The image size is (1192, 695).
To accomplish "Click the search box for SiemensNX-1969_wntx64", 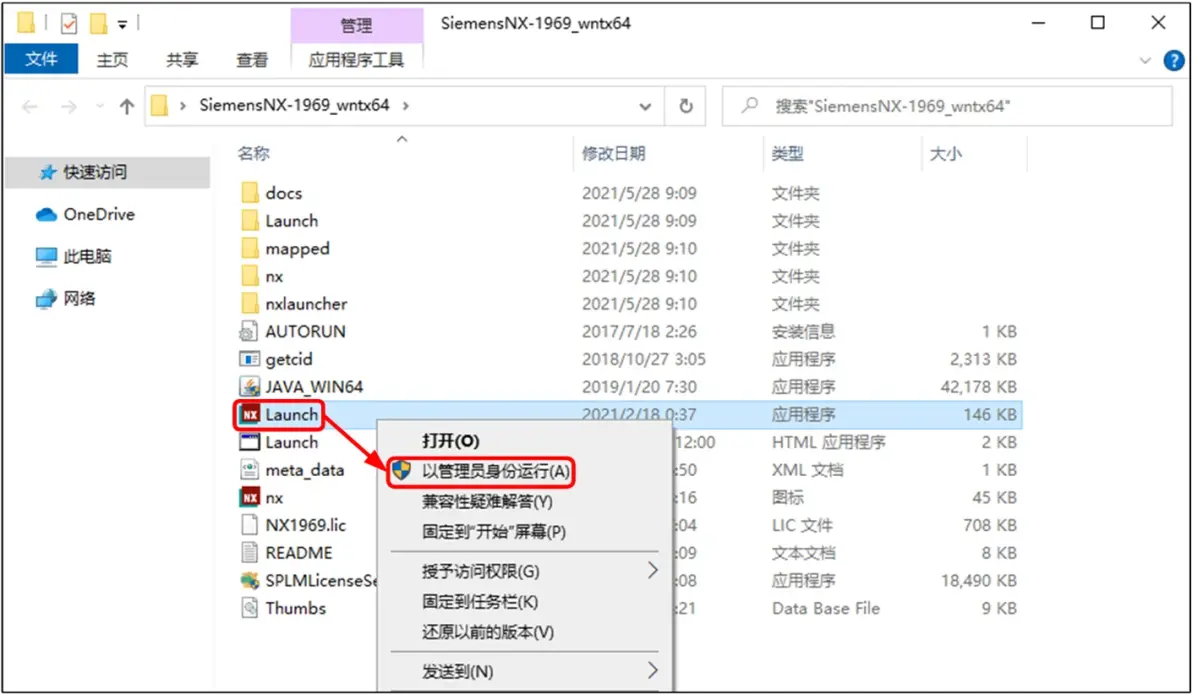I will click(x=946, y=106).
